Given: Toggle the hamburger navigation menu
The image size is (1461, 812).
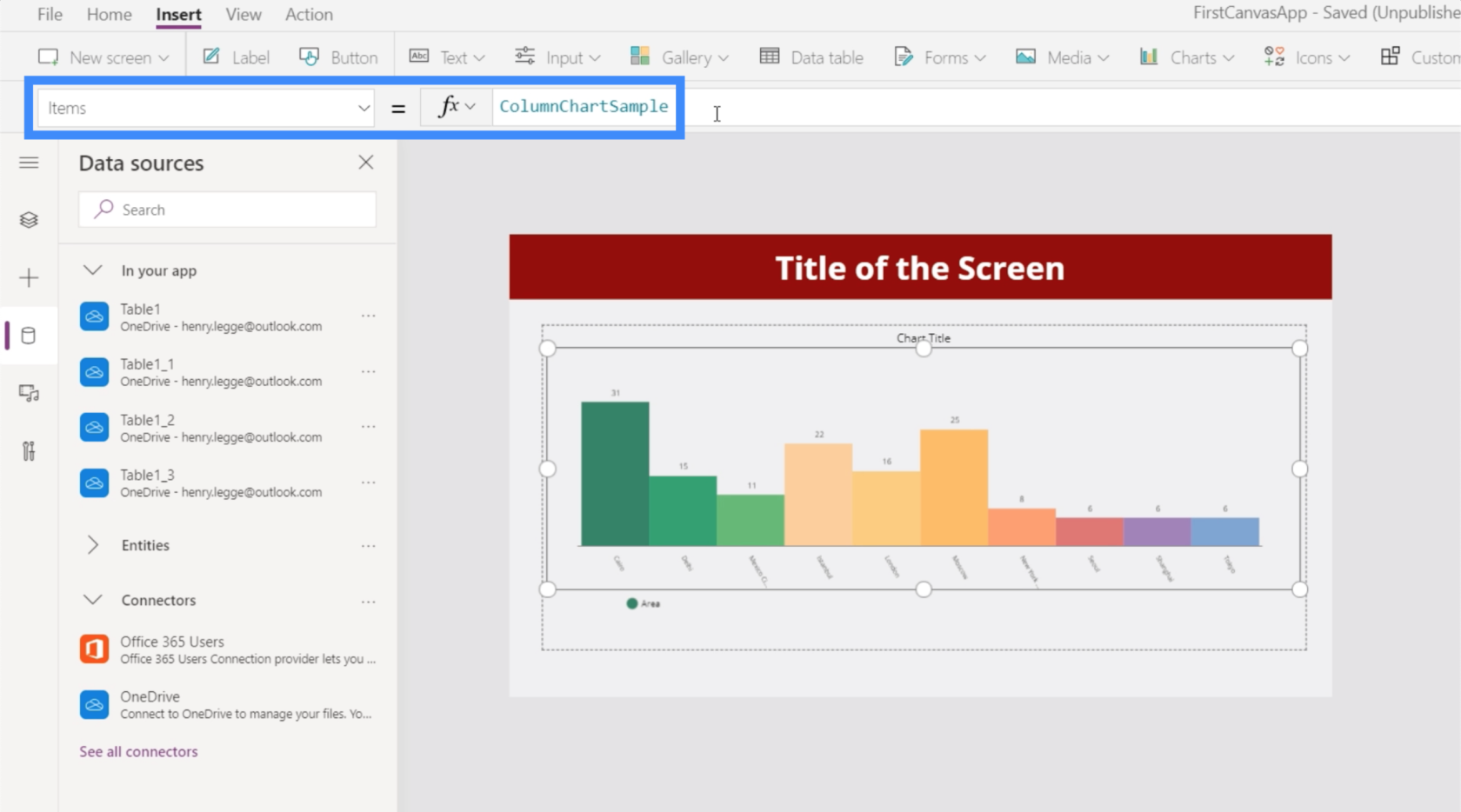Looking at the screenshot, I should 29,163.
